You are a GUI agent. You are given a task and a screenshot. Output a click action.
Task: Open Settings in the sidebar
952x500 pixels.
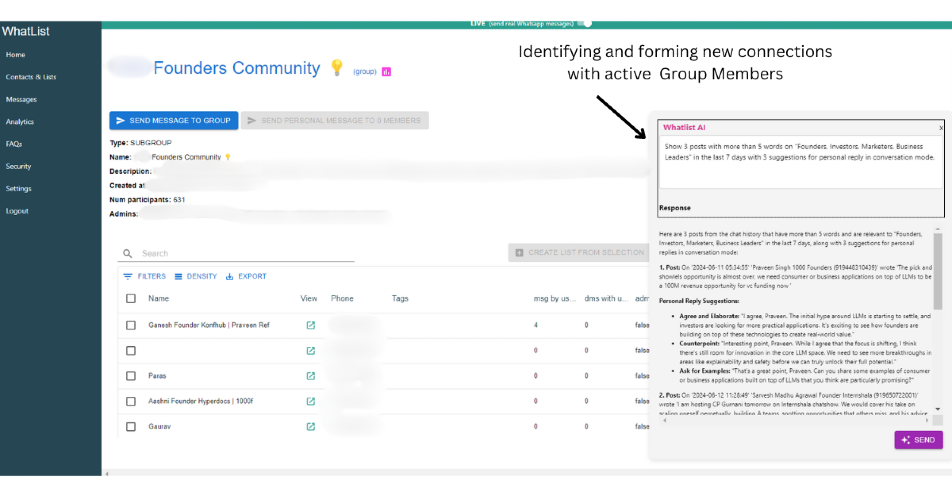(x=18, y=189)
